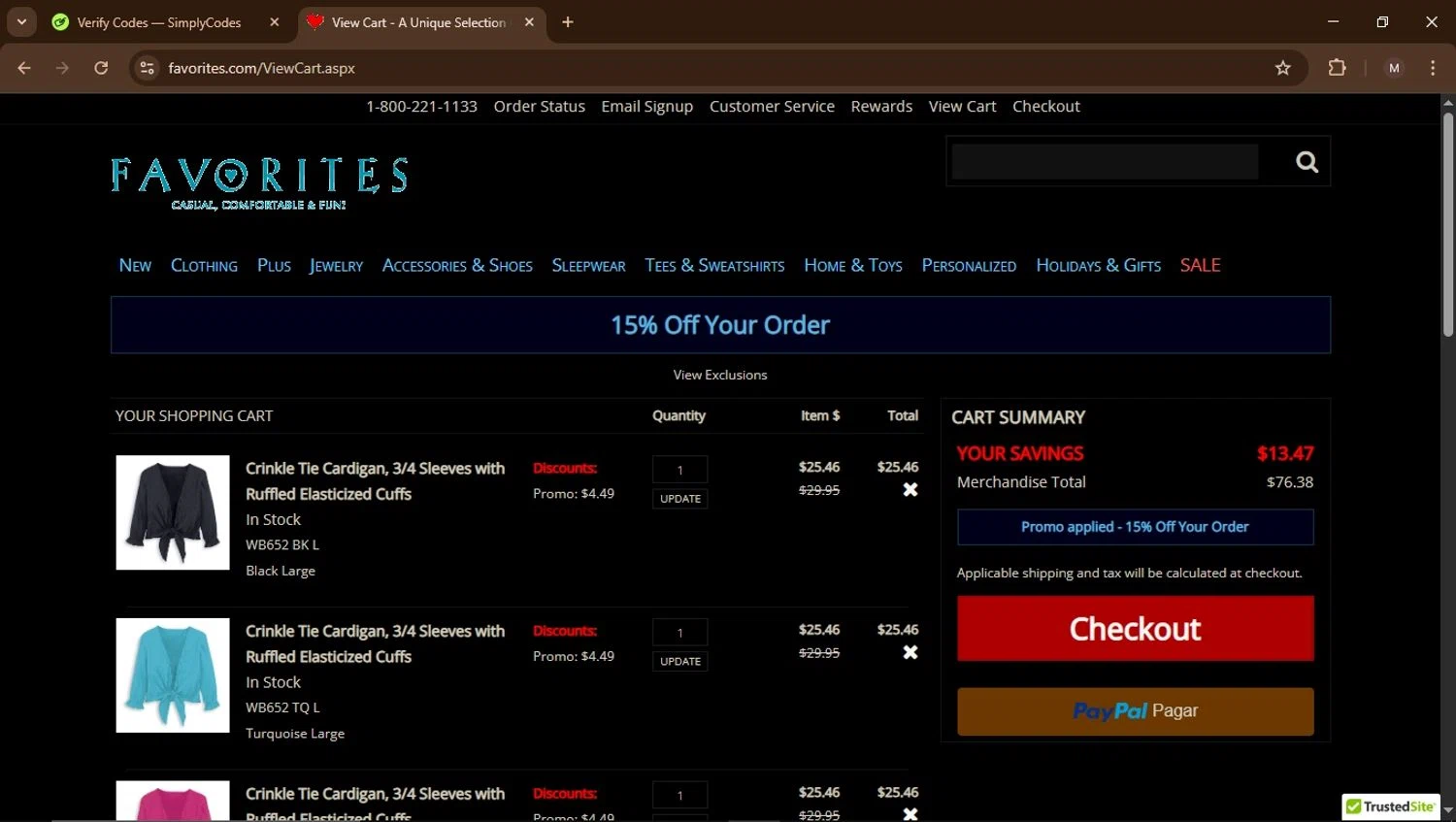Click the red Checkout button
1456x822 pixels.
[1136, 629]
